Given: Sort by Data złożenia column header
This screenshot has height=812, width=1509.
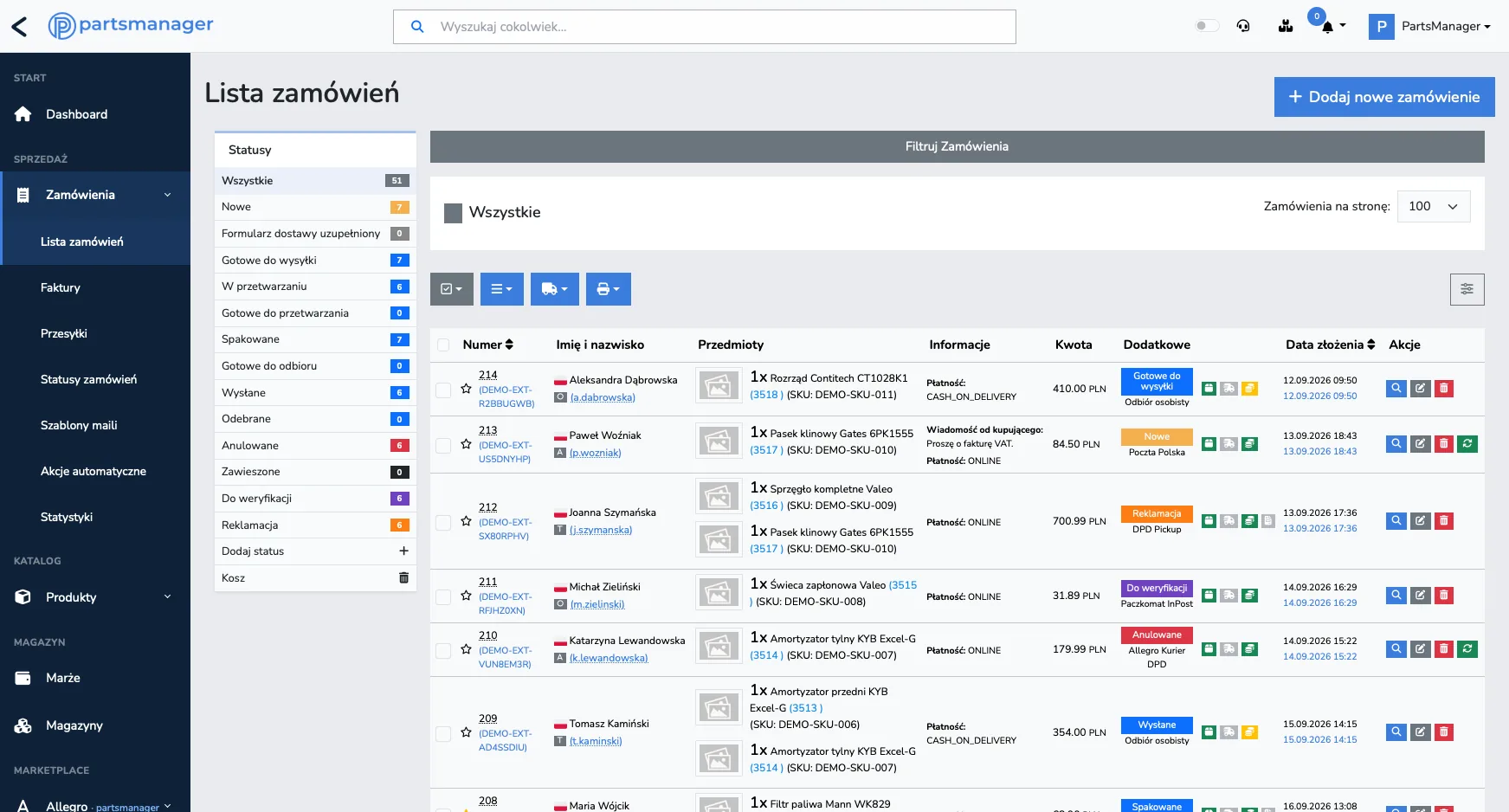Looking at the screenshot, I should (1330, 345).
